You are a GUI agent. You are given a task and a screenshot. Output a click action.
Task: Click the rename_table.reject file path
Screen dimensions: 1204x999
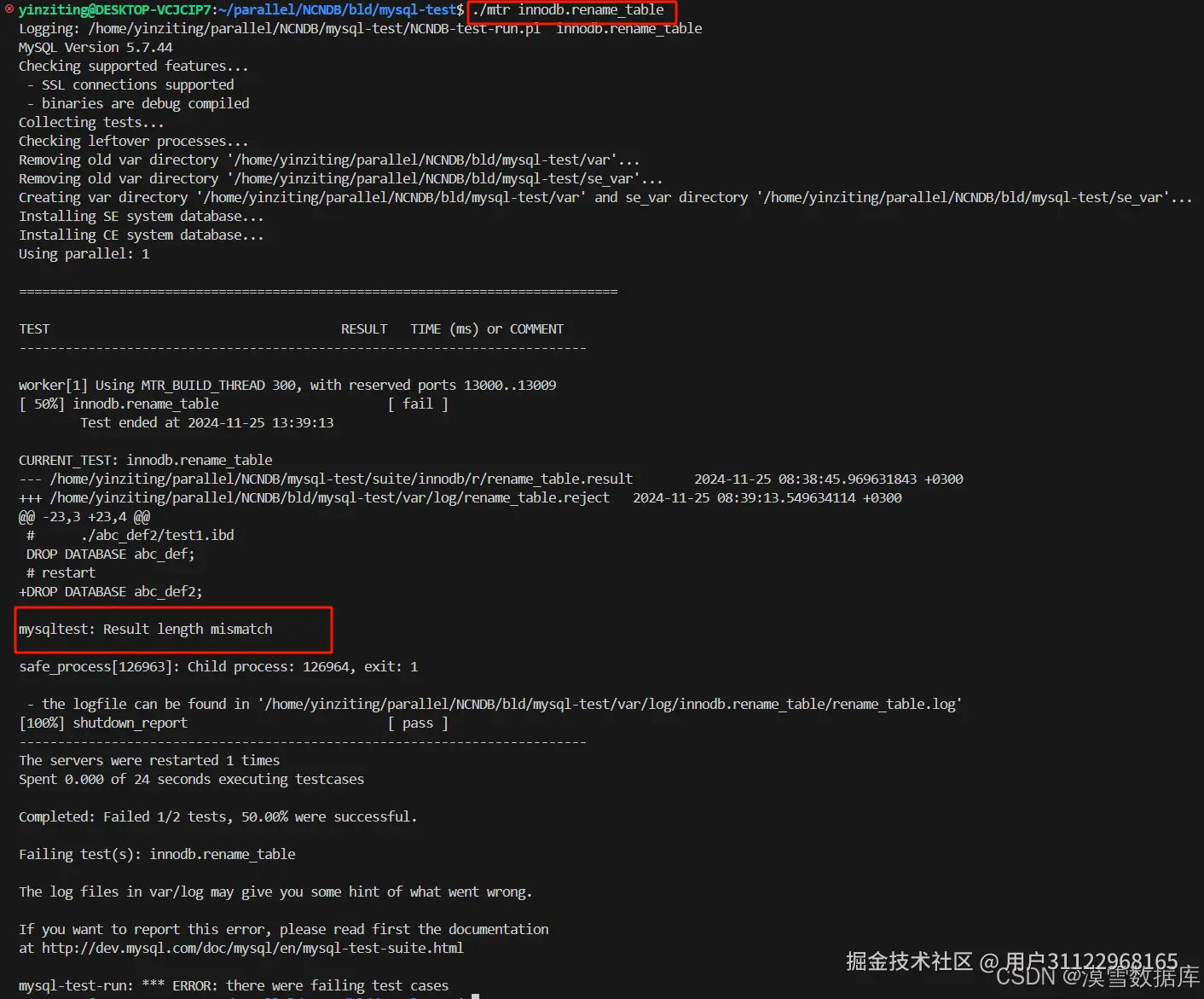point(330,497)
